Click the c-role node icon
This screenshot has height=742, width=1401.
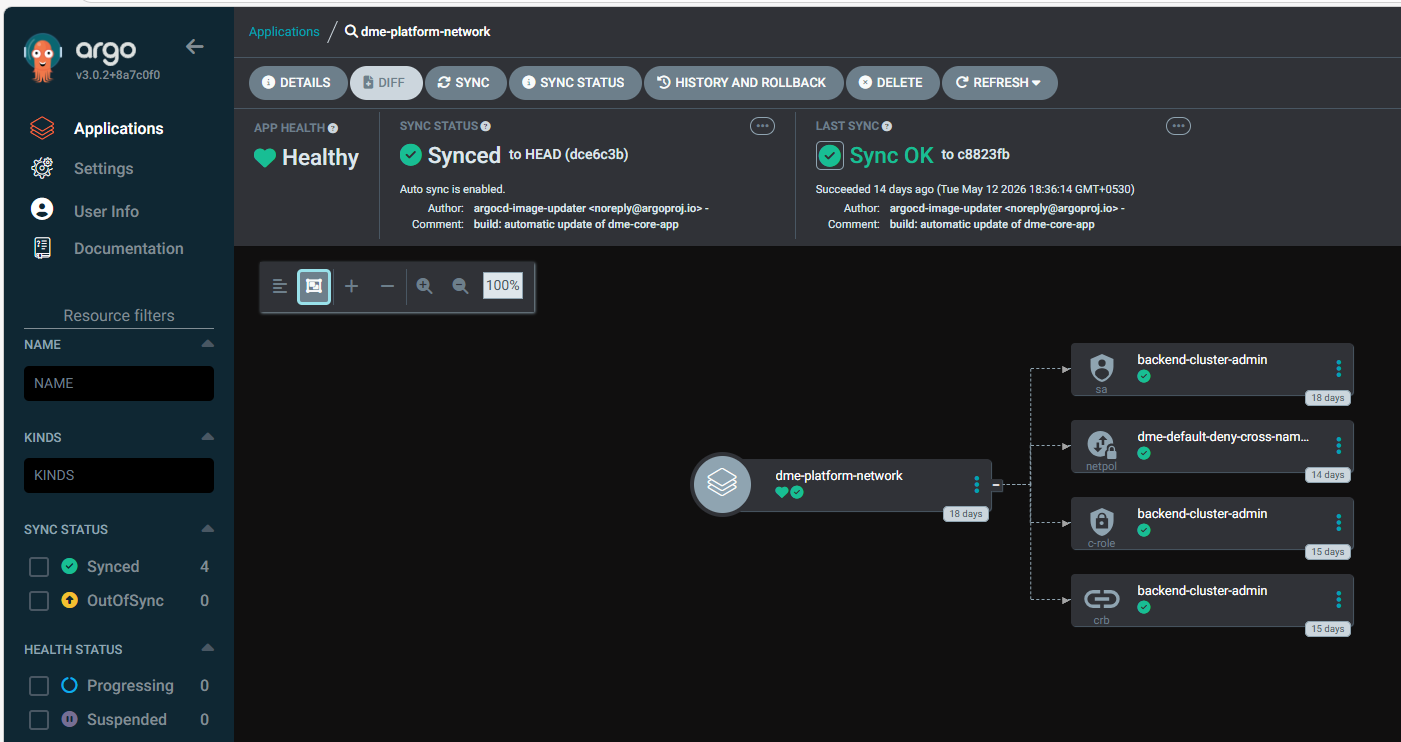1101,521
